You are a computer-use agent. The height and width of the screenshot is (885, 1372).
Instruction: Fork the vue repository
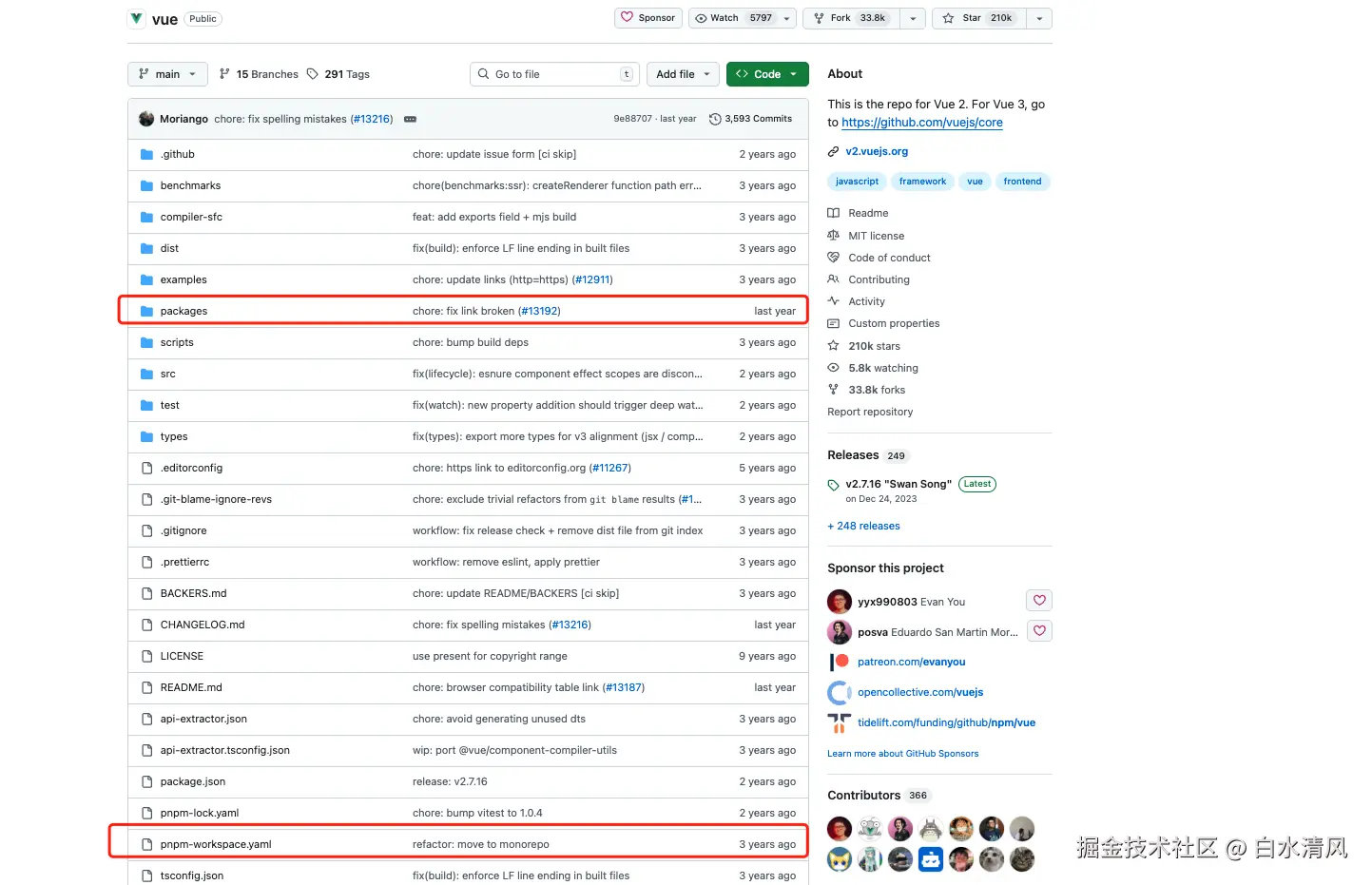tap(851, 18)
